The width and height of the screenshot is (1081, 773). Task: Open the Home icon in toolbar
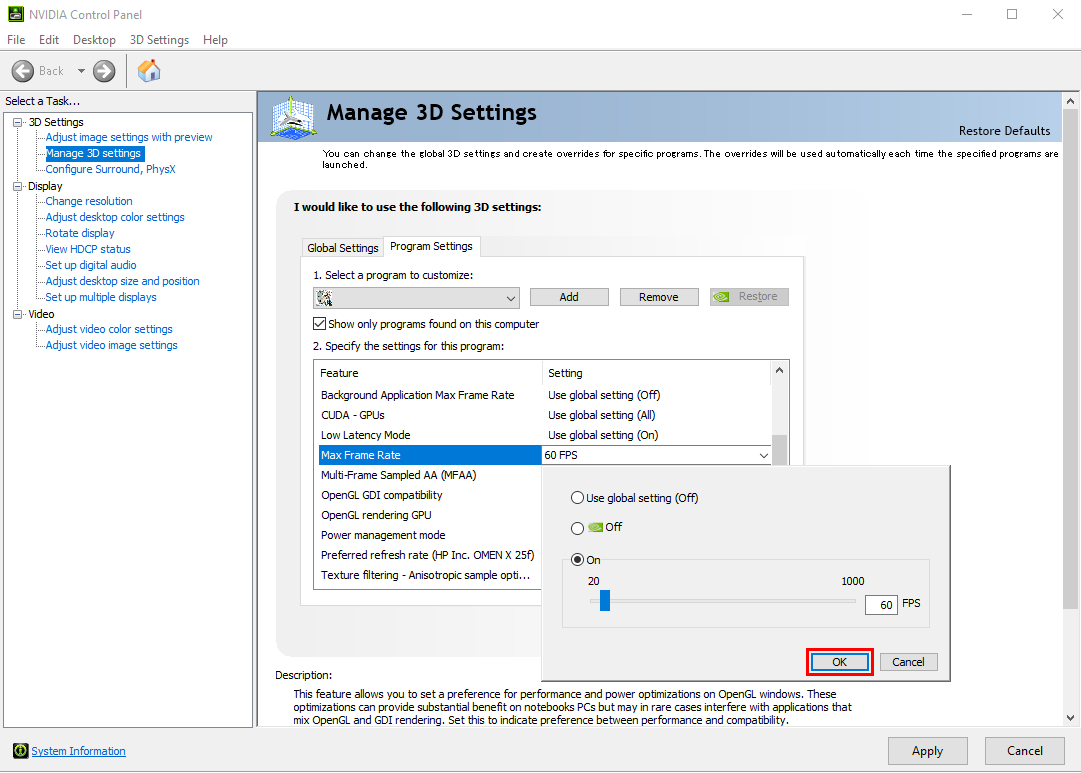point(148,70)
